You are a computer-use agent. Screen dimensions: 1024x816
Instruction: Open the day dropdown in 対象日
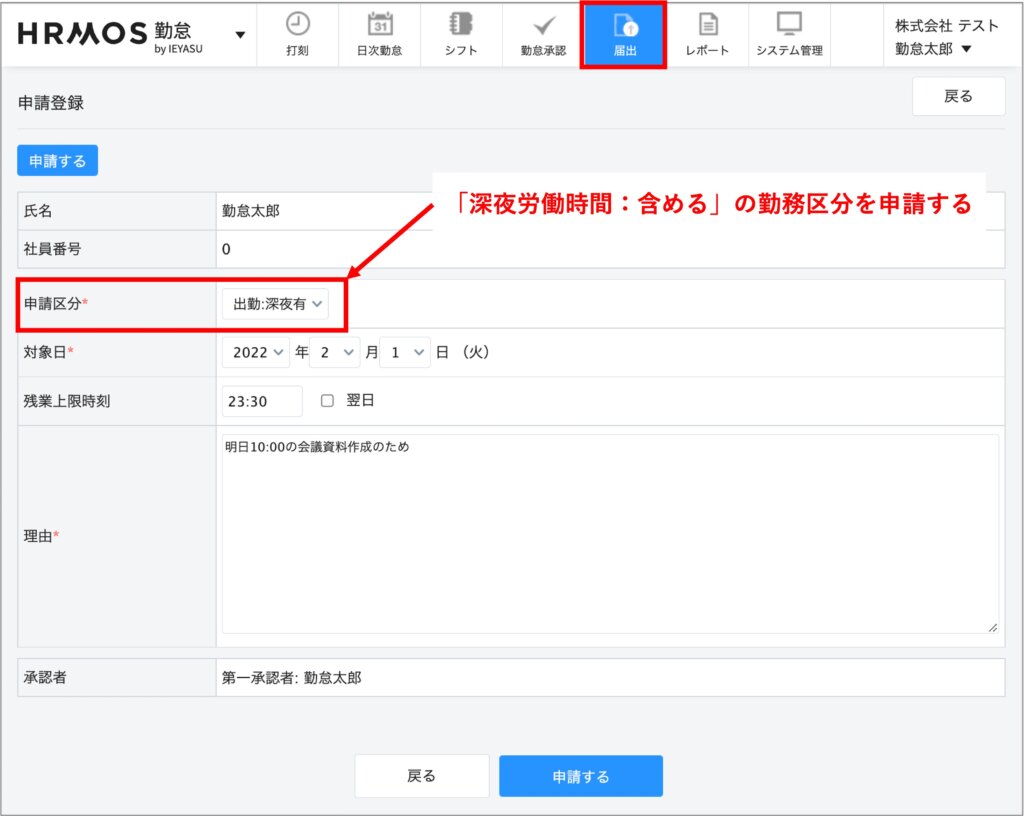[405, 352]
